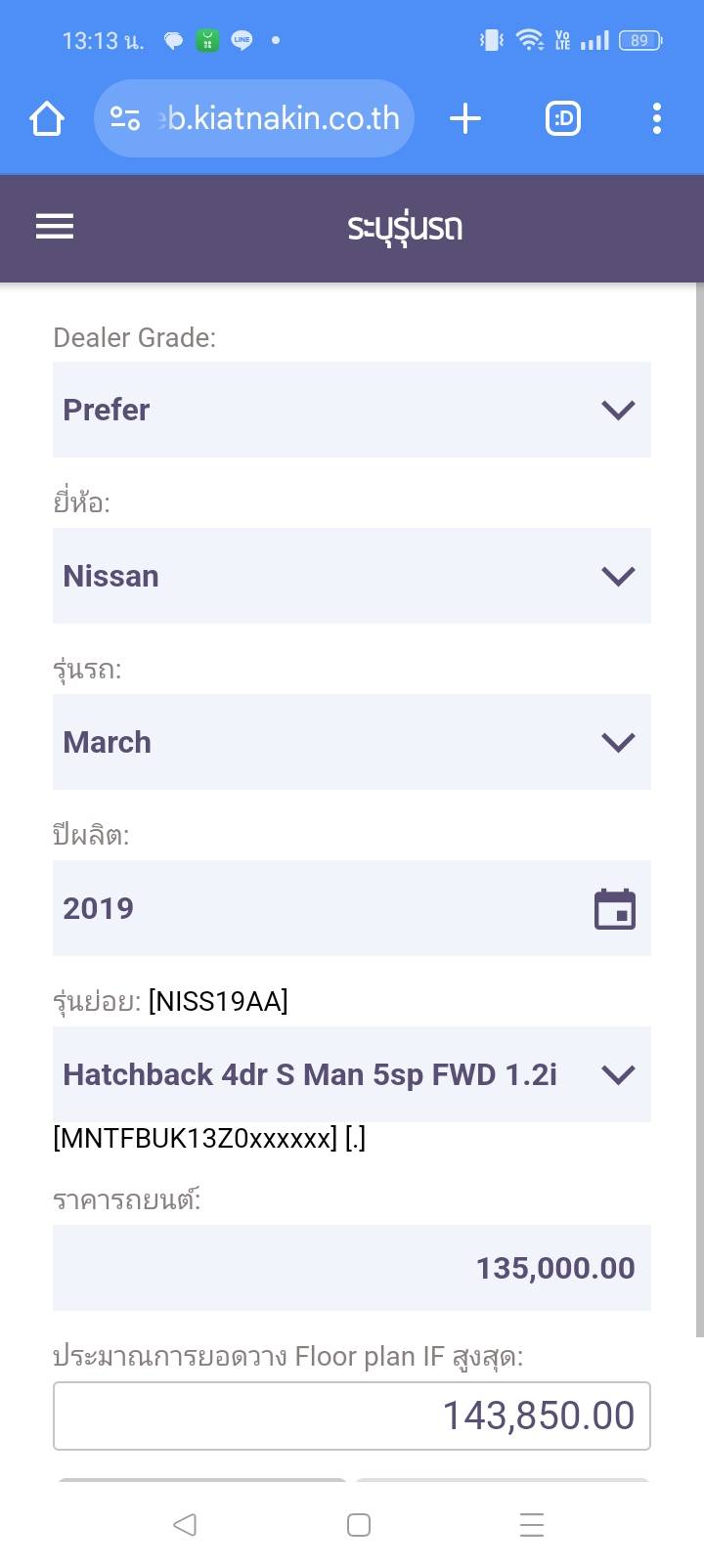This screenshot has width=704, height=1568.
Task: Expand the Dealer Grade dropdown
Action: coord(351,410)
